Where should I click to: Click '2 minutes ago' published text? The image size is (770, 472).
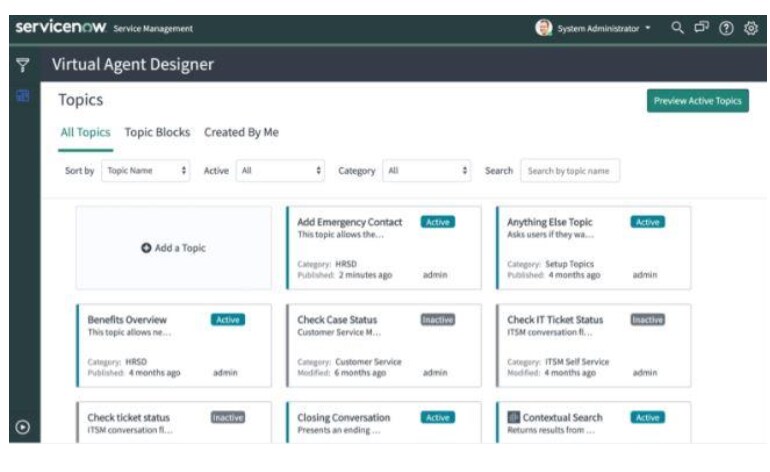pyautogui.click(x=365, y=275)
